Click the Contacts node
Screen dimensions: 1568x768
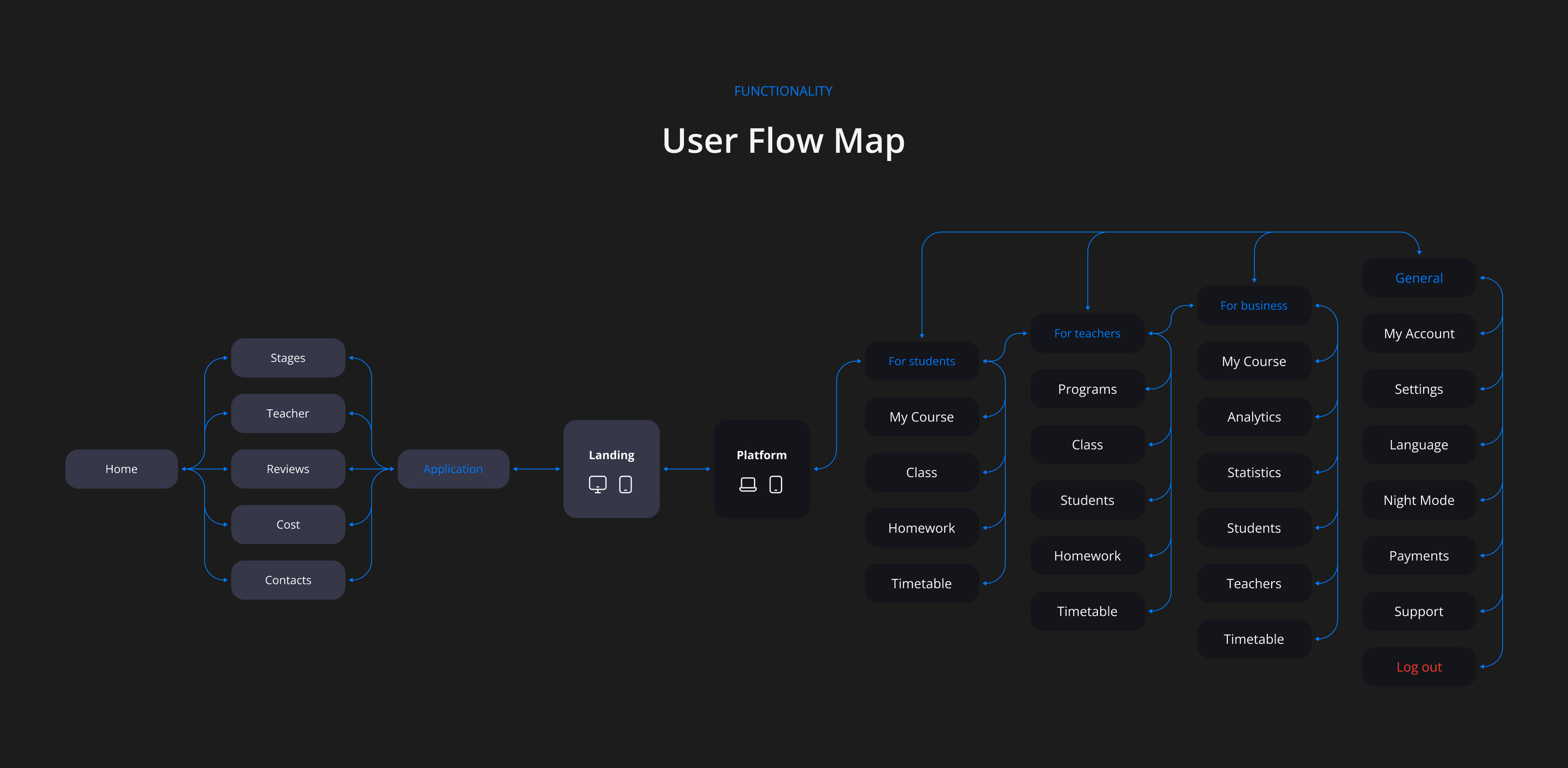pyautogui.click(x=288, y=580)
